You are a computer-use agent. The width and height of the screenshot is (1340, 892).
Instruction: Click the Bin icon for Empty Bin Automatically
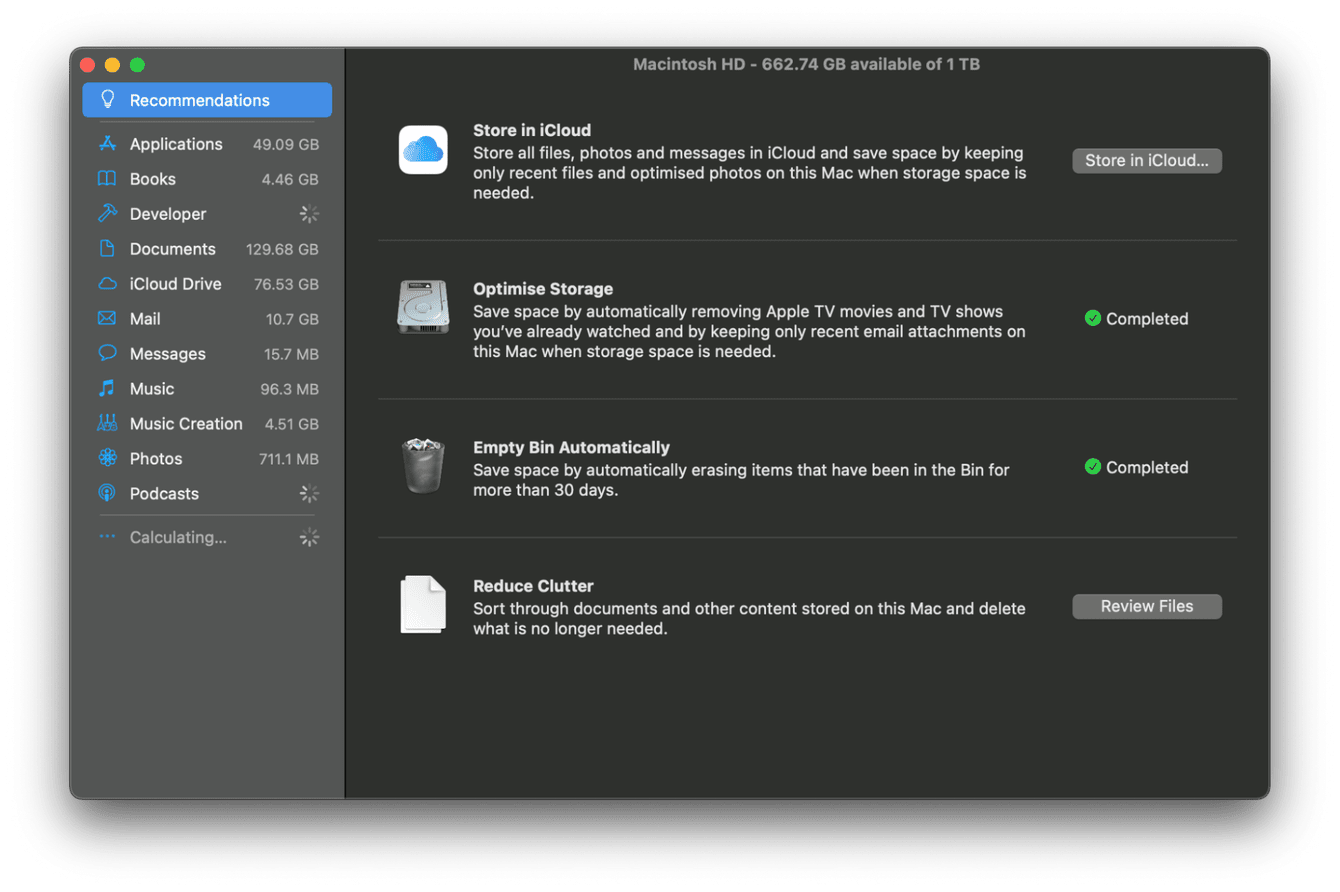[423, 465]
